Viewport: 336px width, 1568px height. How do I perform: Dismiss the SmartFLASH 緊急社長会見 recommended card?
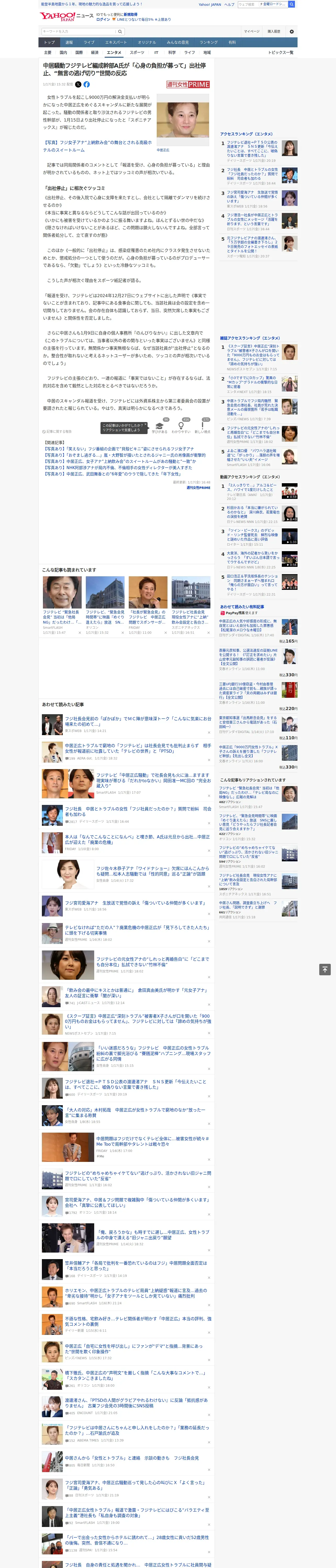pos(79,632)
